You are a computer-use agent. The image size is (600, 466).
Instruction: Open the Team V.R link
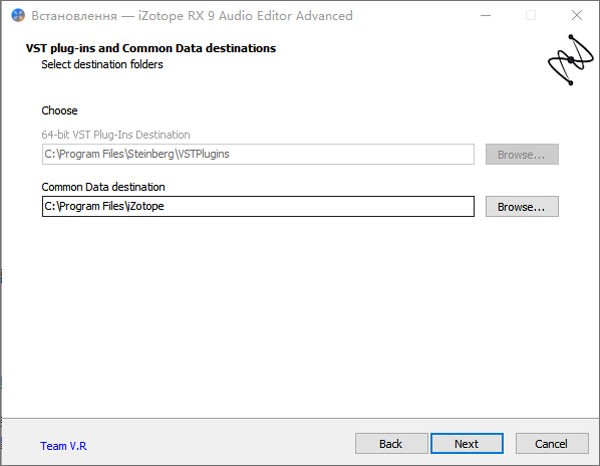coord(64,446)
